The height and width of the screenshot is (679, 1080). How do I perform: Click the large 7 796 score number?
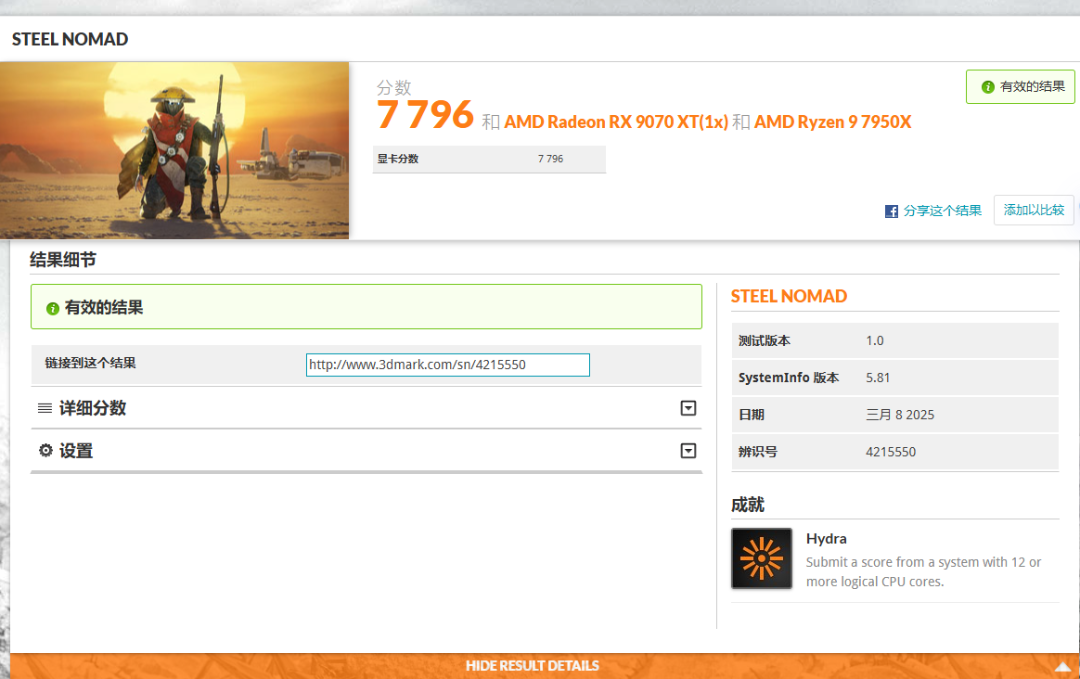coord(425,115)
